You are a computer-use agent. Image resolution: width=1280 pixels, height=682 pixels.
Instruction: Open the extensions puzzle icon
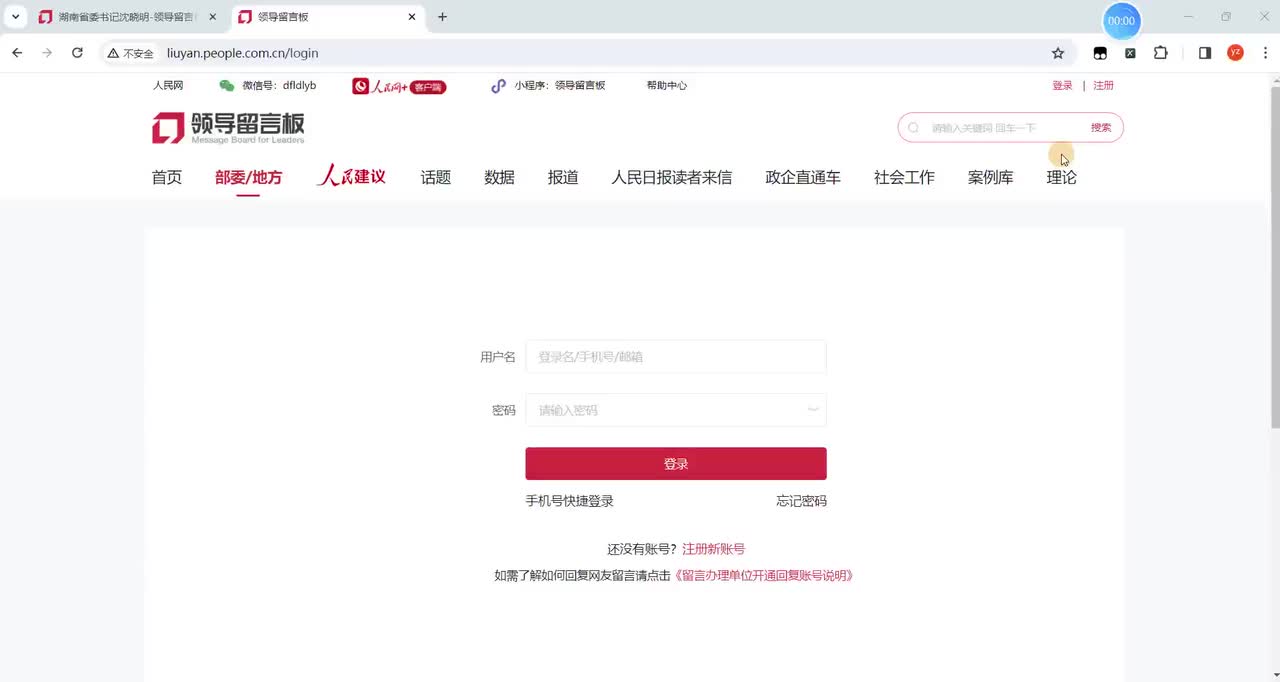(x=1161, y=53)
